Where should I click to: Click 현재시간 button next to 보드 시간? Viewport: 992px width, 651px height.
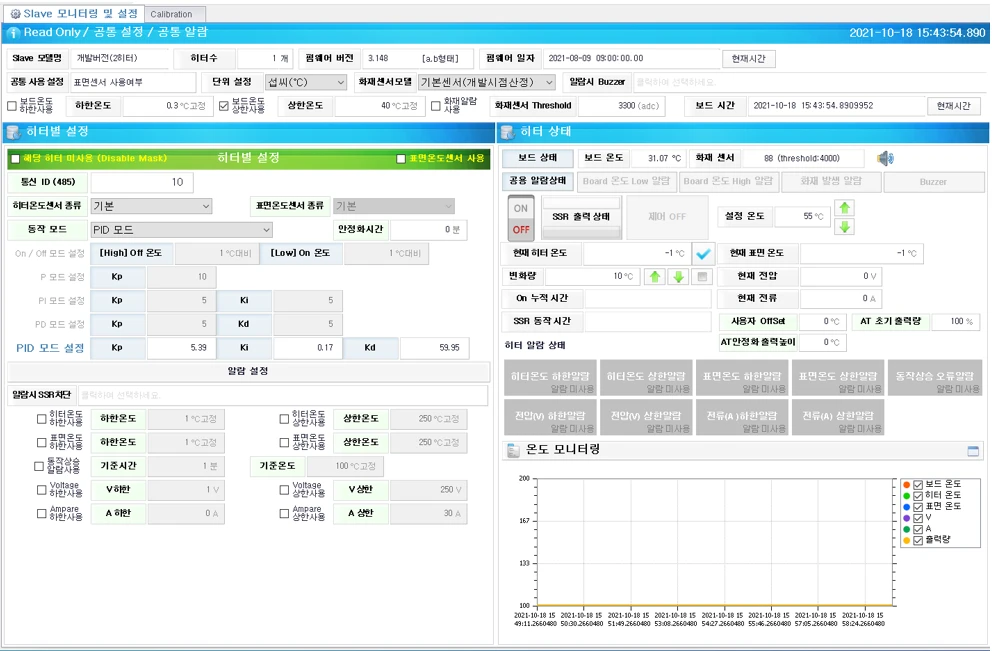tap(953, 106)
